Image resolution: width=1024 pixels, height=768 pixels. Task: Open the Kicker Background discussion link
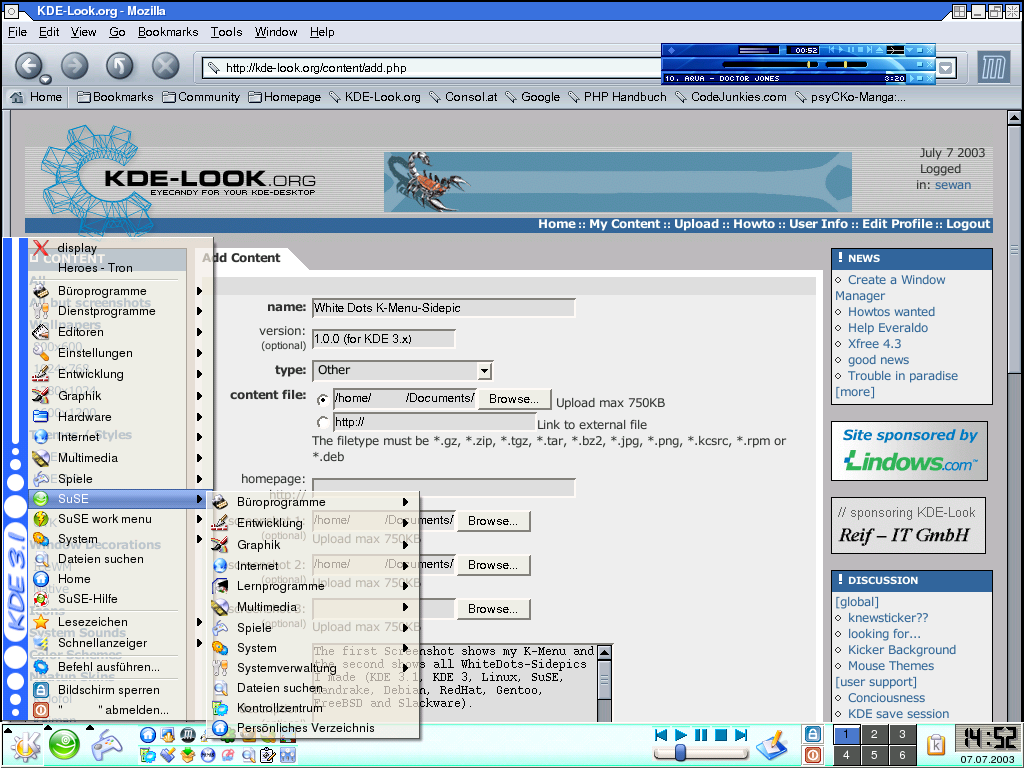tap(901, 650)
